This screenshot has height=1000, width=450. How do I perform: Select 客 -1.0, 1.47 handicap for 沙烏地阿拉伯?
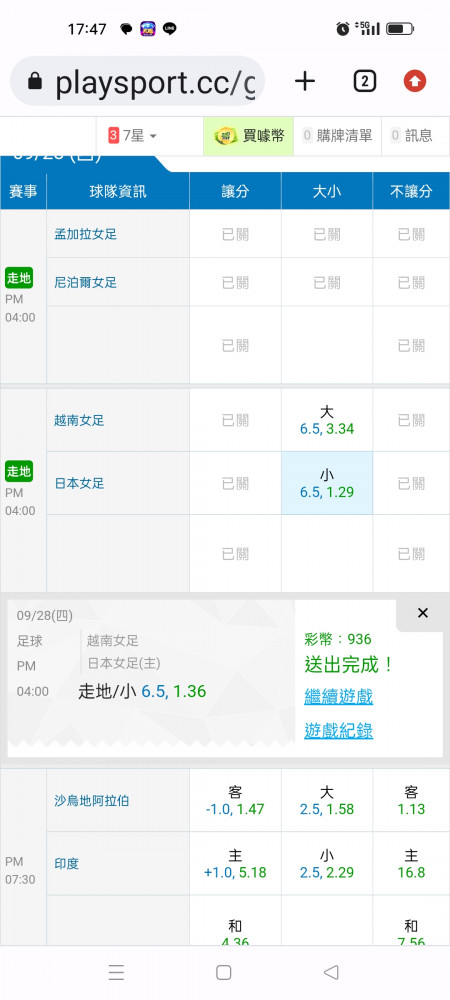235,800
